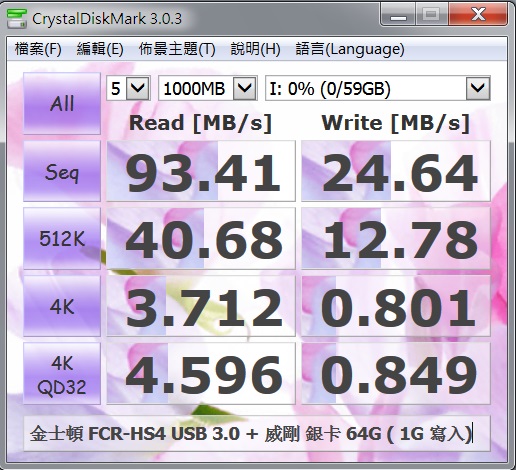This screenshot has height=470, width=516.
Task: Open the 編輯(E) menu
Action: 100,49
